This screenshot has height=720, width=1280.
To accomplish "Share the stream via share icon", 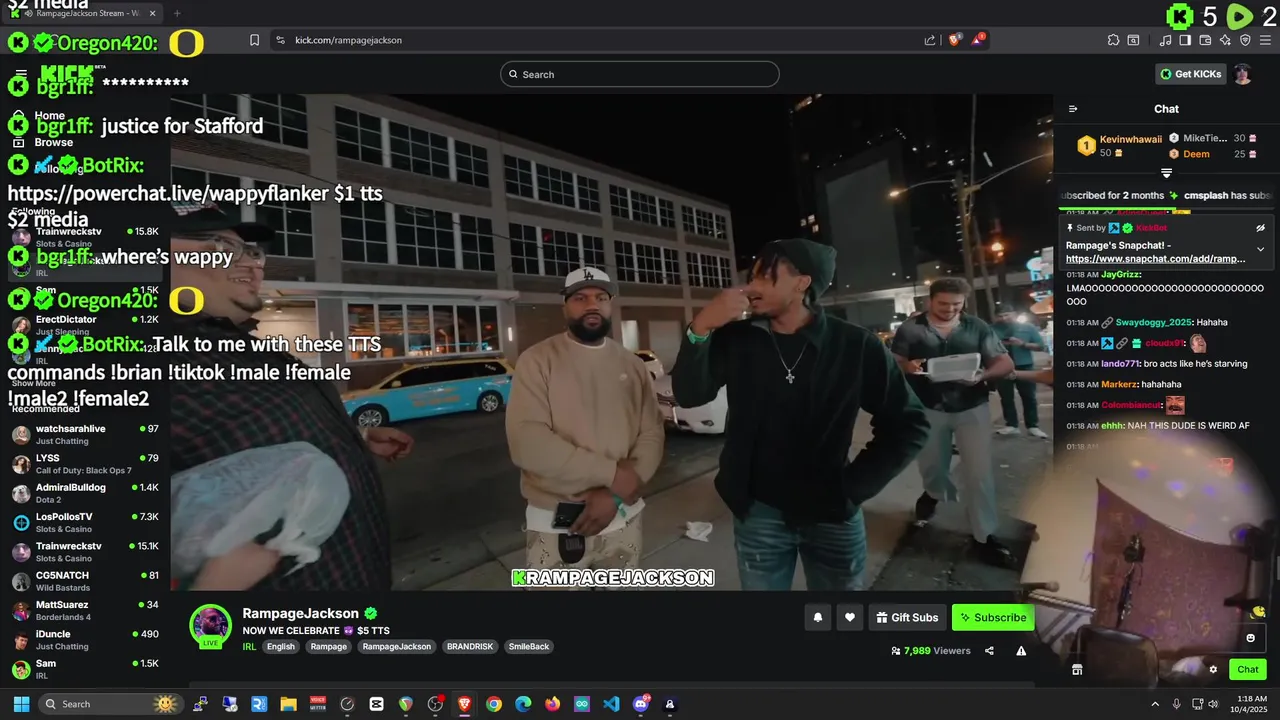I will [x=989, y=651].
